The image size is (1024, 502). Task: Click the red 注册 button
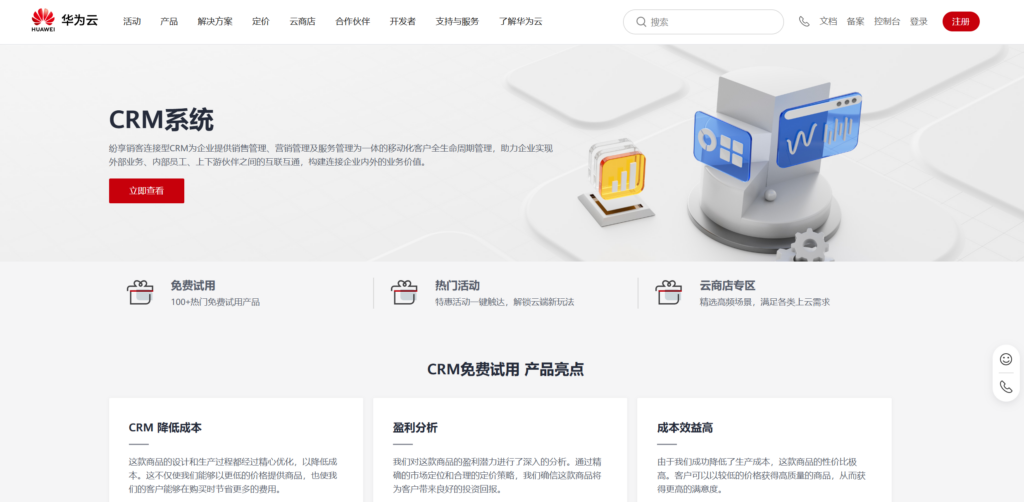click(961, 22)
